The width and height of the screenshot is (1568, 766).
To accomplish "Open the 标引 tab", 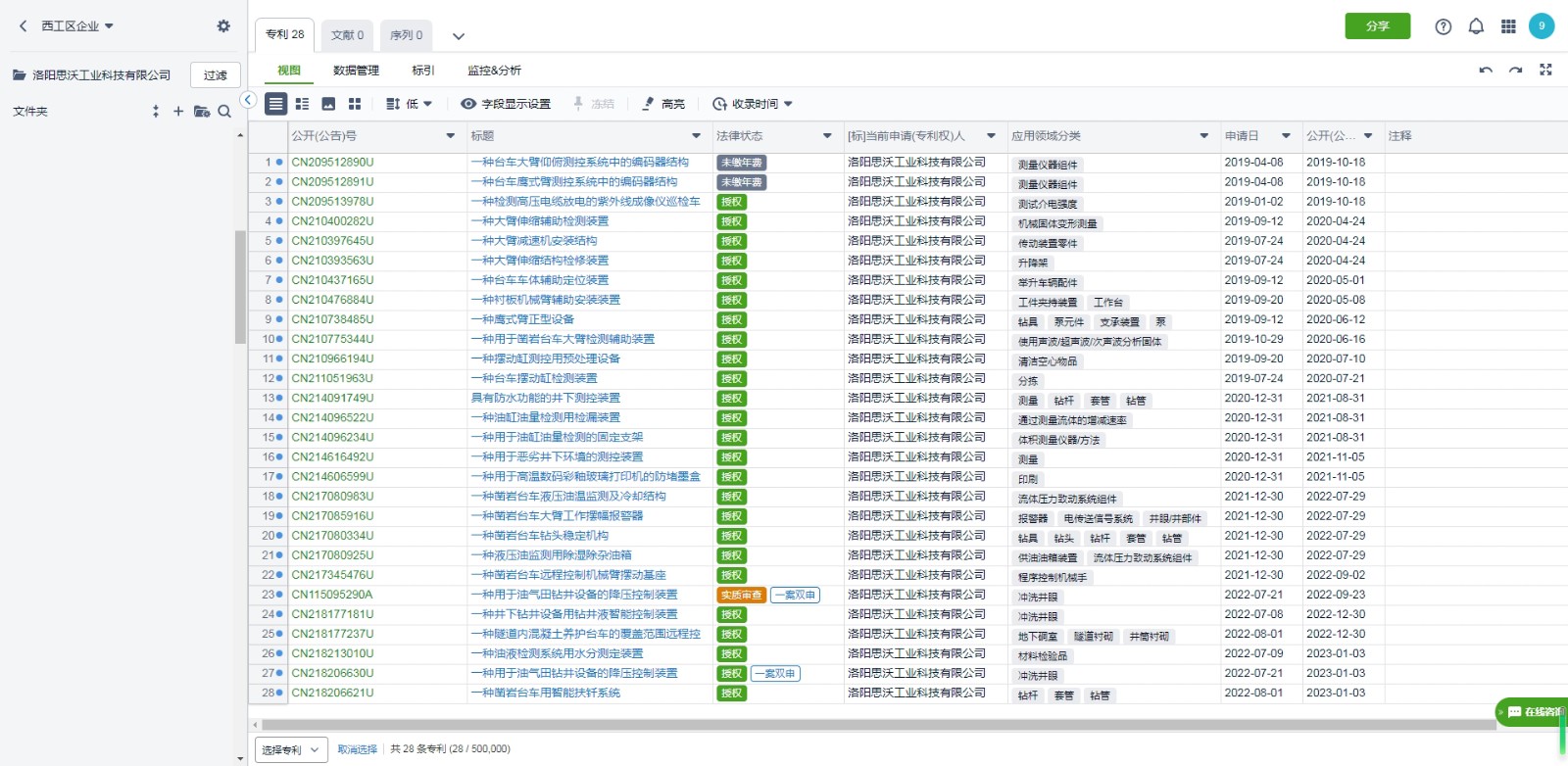I will pos(423,71).
